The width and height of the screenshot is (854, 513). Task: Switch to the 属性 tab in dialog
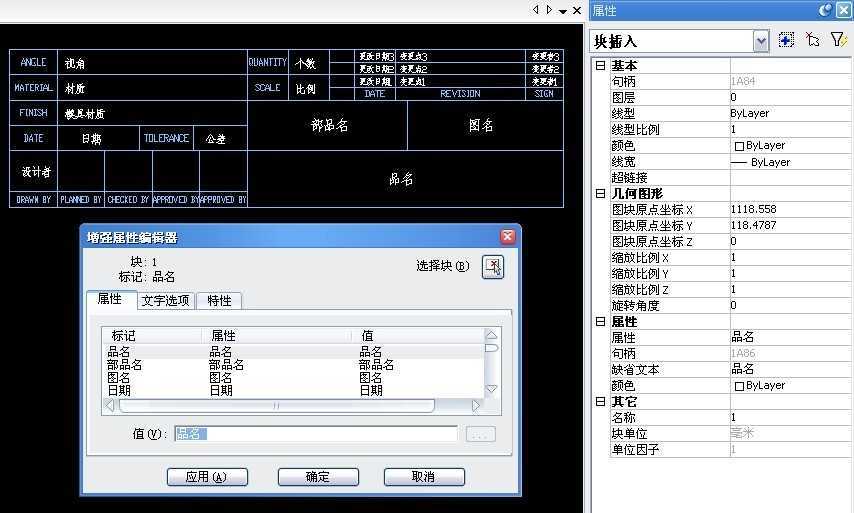[x=111, y=300]
